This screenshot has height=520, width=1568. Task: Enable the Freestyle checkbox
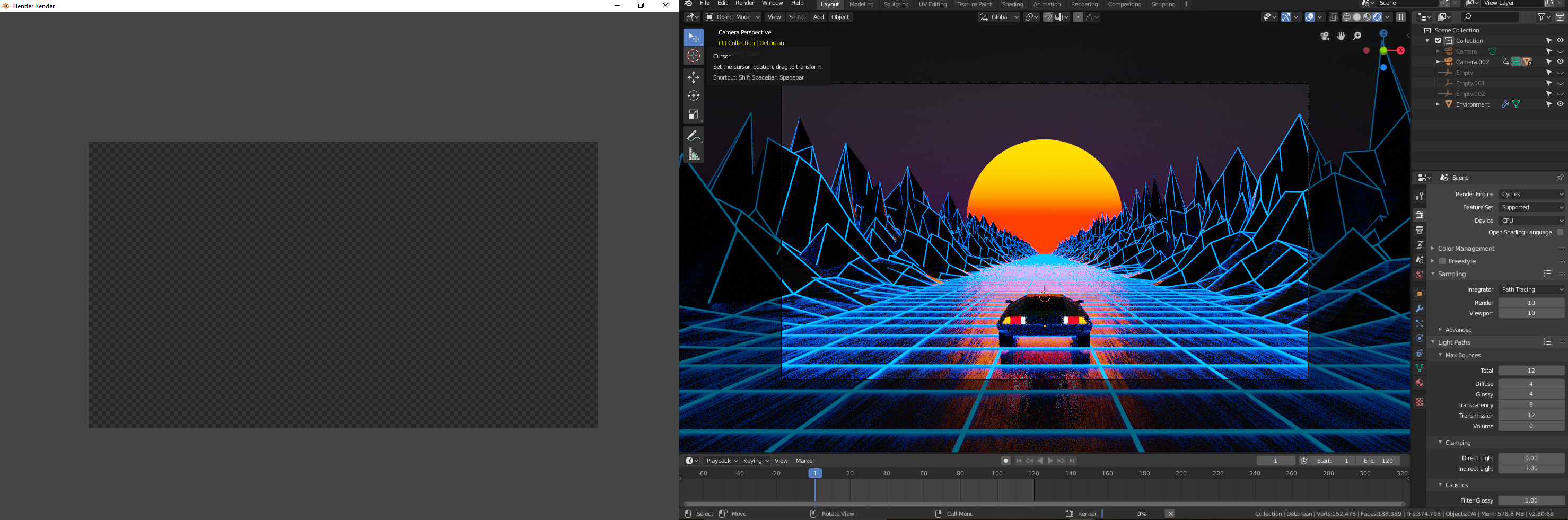pos(1442,261)
